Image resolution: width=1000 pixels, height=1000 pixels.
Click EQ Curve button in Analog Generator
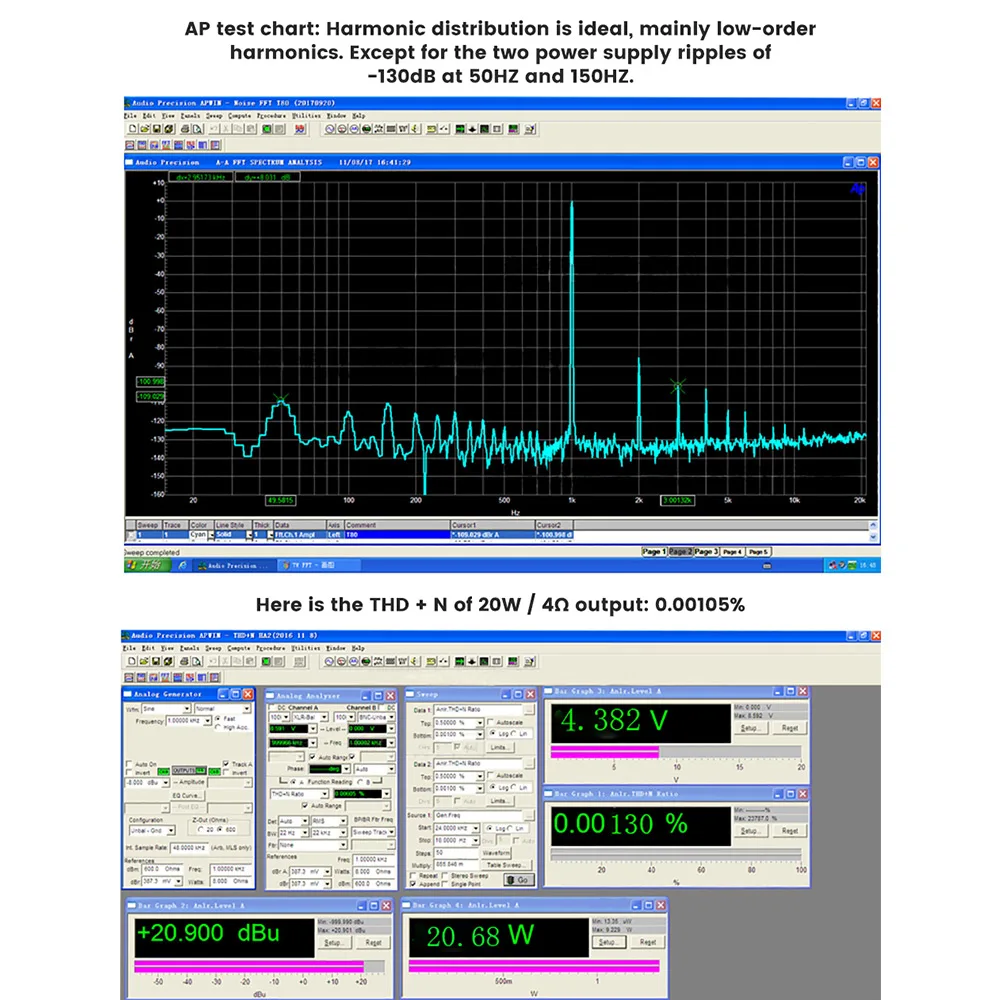[187, 796]
